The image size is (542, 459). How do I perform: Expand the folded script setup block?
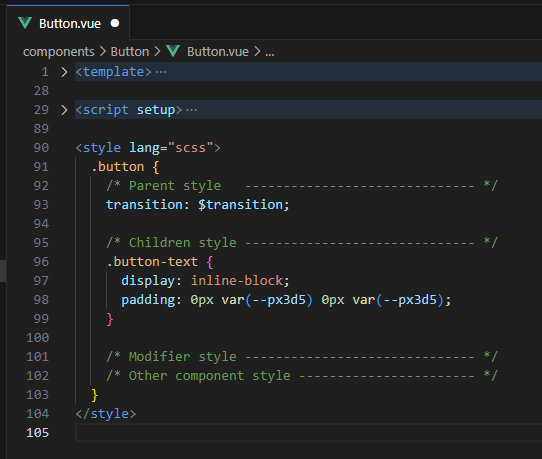[64, 110]
